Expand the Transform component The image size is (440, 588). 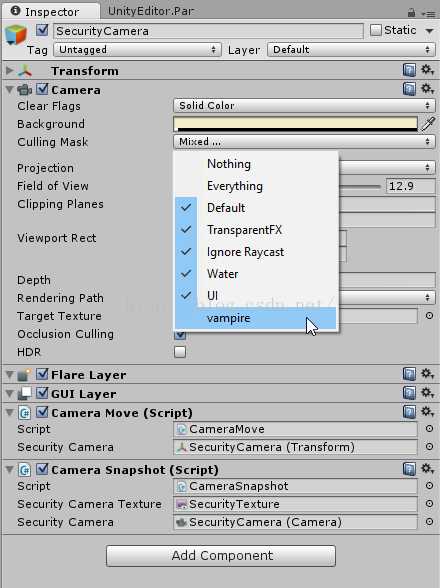click(x=10, y=70)
